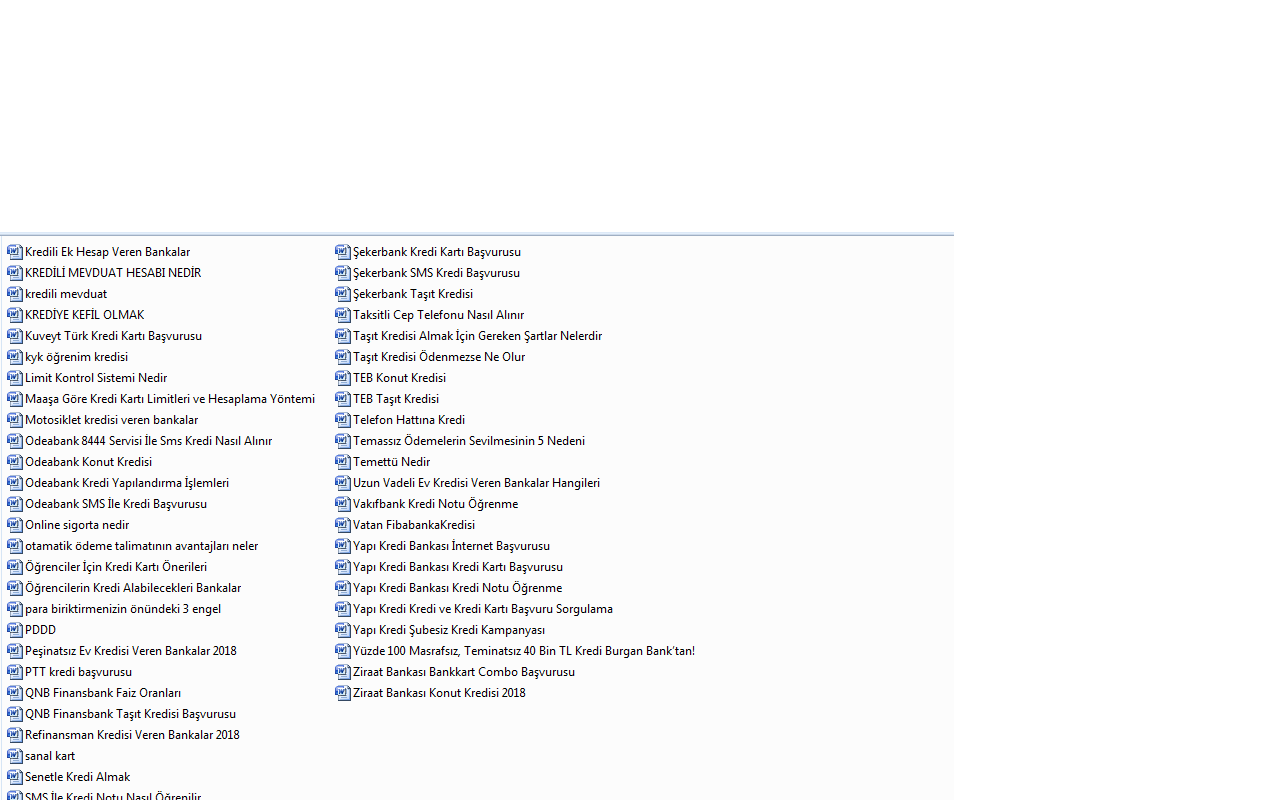1280x800 pixels.
Task: Select Temassız Ödemelerin Sevilmesinin 5 Nedeni
Action: pyautogui.click(x=469, y=441)
